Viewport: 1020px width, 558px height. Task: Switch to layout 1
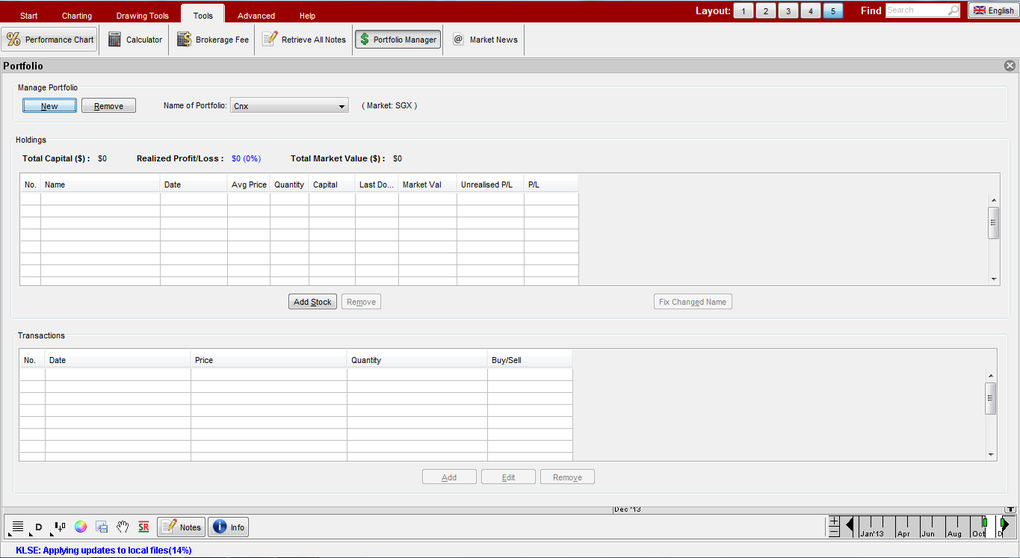[x=743, y=11]
